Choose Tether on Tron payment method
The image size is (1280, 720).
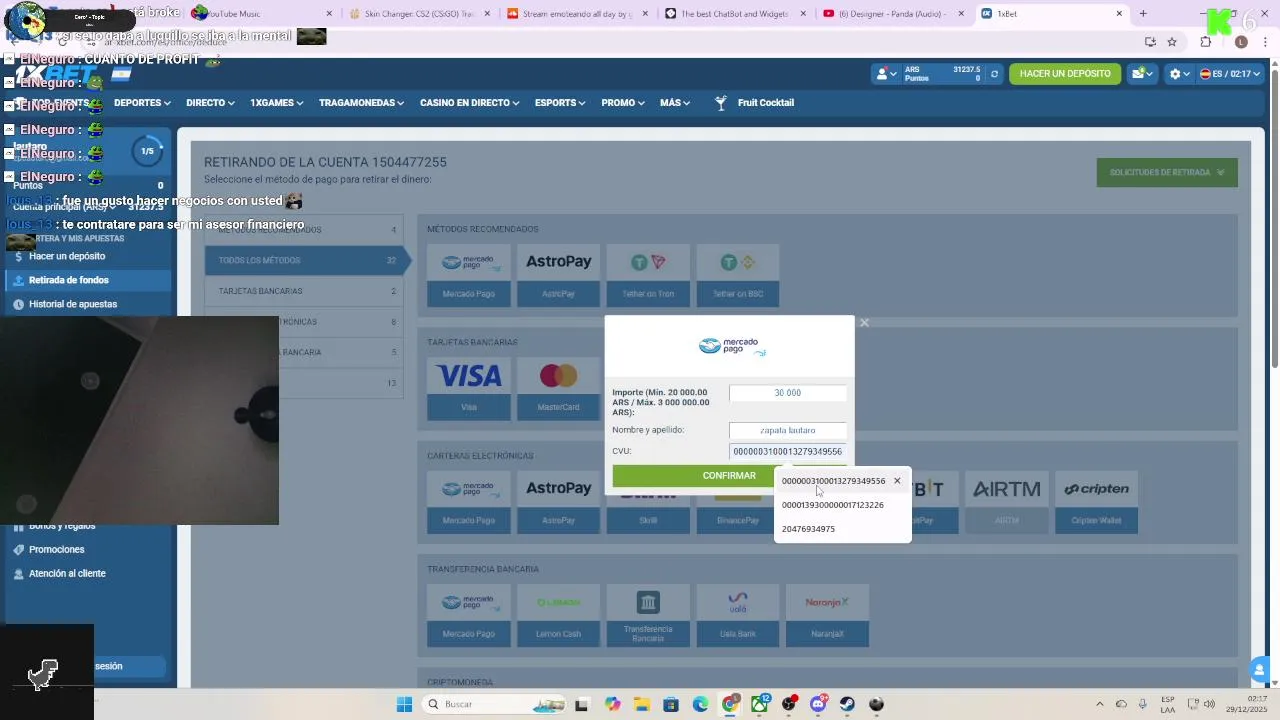click(648, 274)
